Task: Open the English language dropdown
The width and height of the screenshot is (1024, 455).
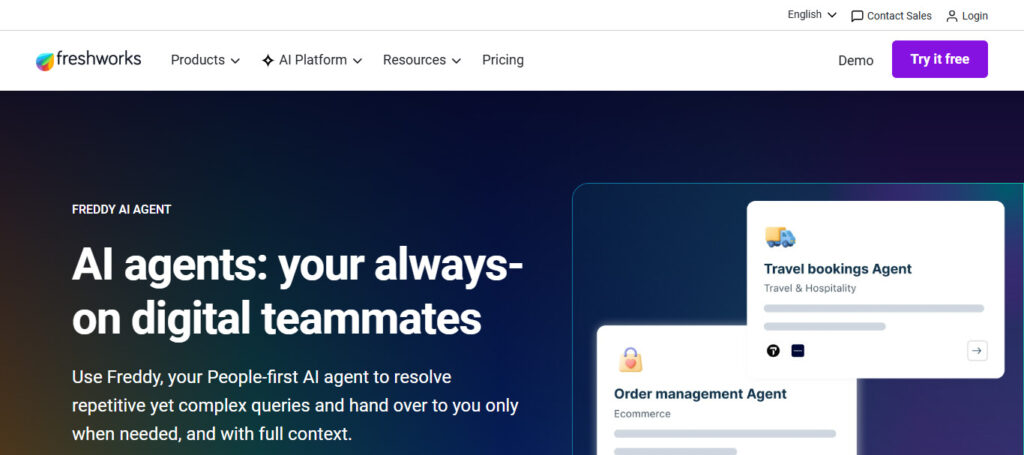Action: pyautogui.click(x=812, y=14)
